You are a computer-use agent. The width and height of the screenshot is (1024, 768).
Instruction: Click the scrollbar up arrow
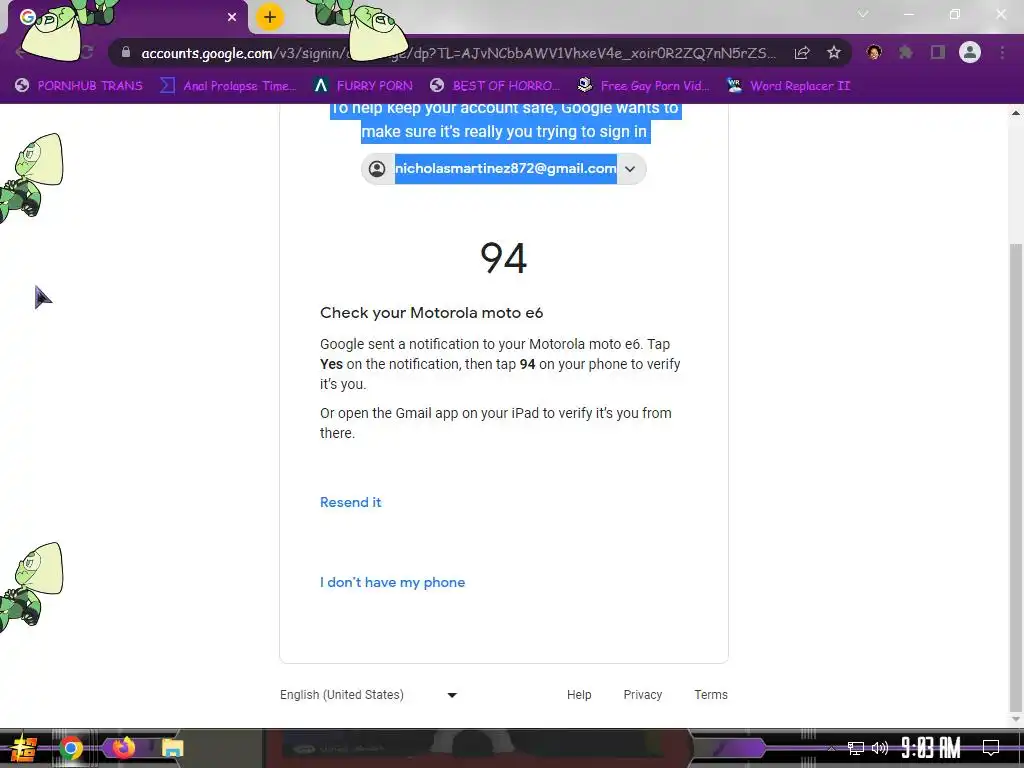[1016, 112]
